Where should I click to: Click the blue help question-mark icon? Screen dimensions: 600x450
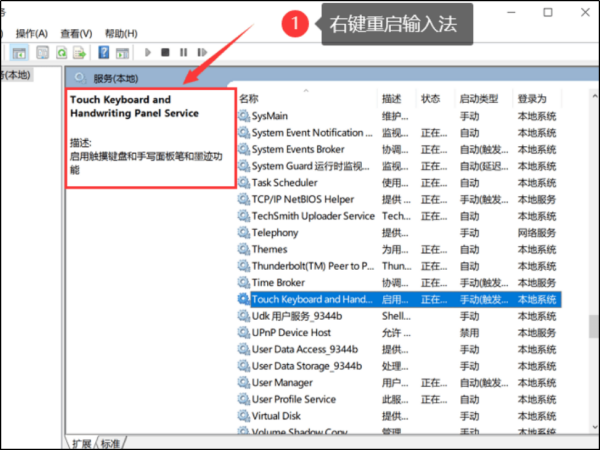tap(103, 52)
